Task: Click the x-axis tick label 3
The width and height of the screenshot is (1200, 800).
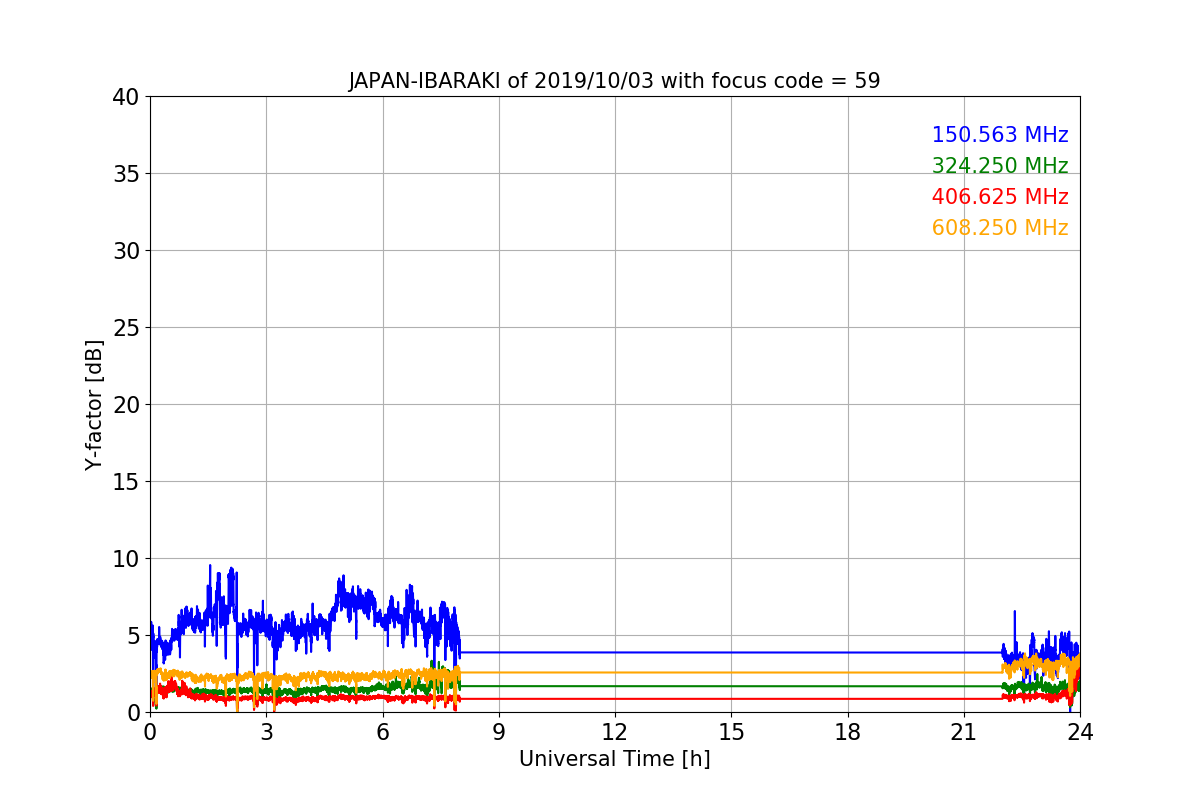Action: [x=266, y=732]
